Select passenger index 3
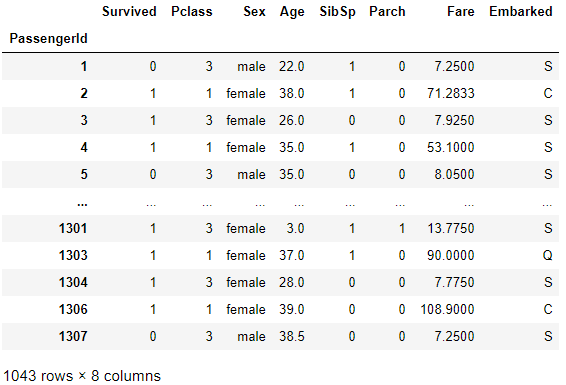566x385 pixels. point(84,121)
